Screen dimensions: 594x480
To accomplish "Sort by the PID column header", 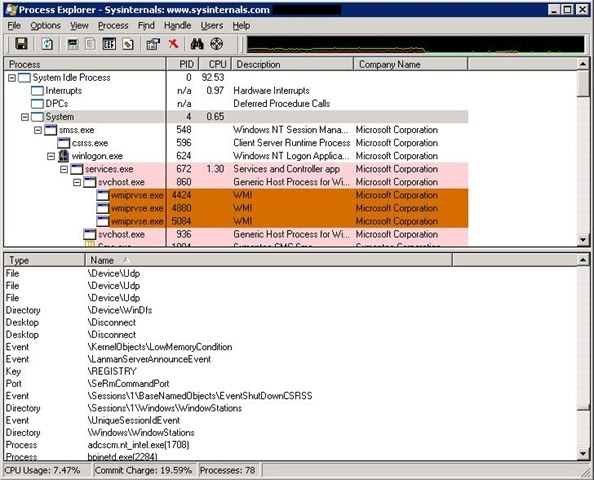I will [x=182, y=64].
